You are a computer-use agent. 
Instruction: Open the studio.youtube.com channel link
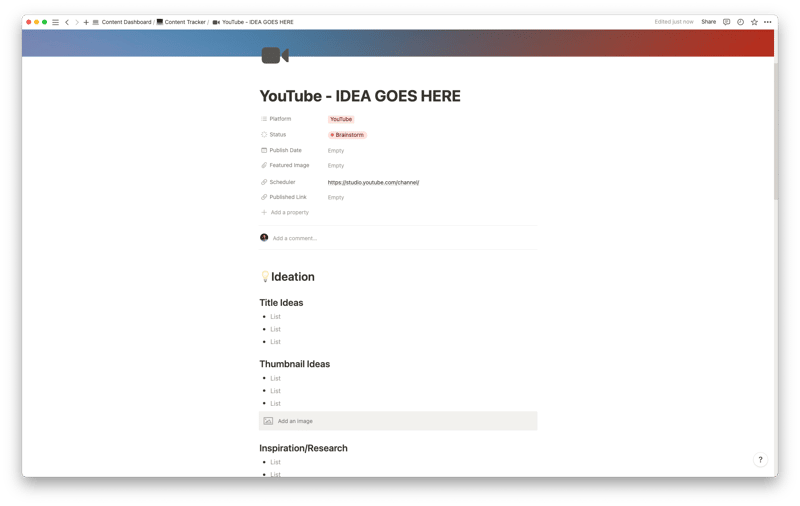click(x=373, y=182)
